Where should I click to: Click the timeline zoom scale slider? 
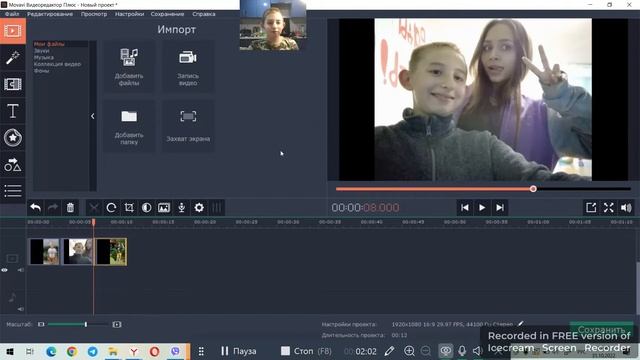point(86,324)
